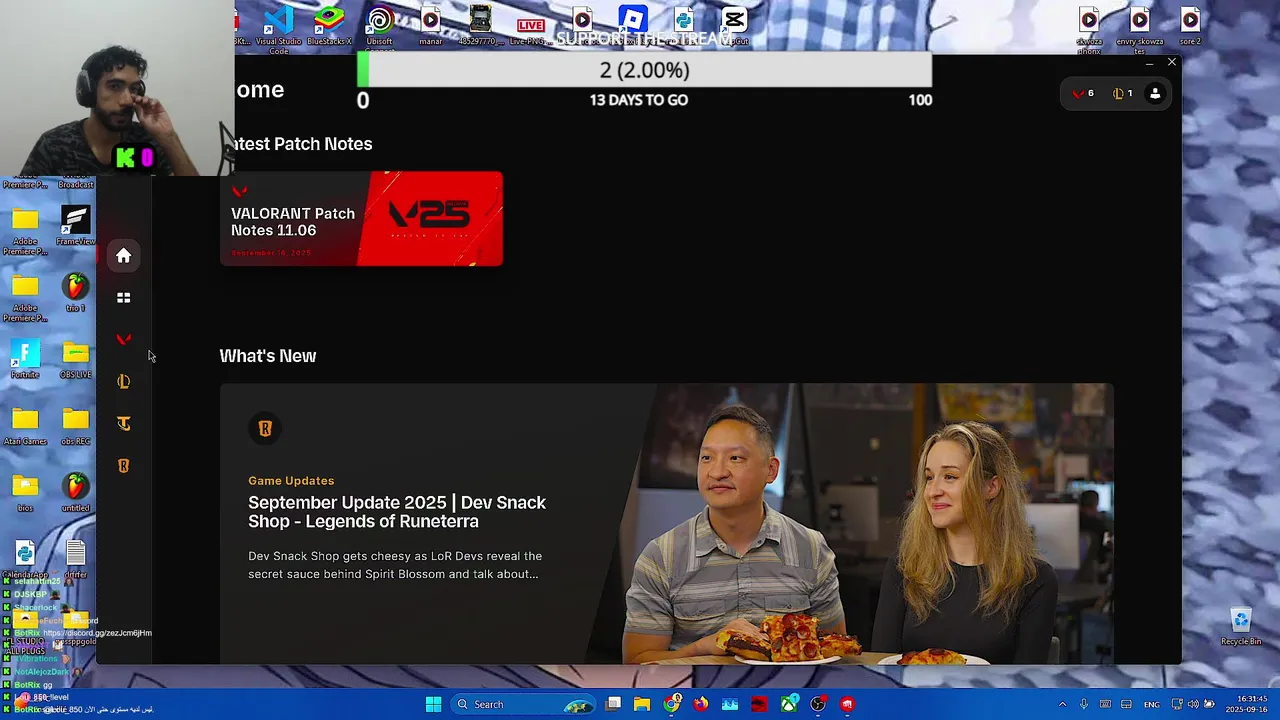Open the profile avatar icon
The image size is (1280, 720).
pyautogui.click(x=1155, y=93)
